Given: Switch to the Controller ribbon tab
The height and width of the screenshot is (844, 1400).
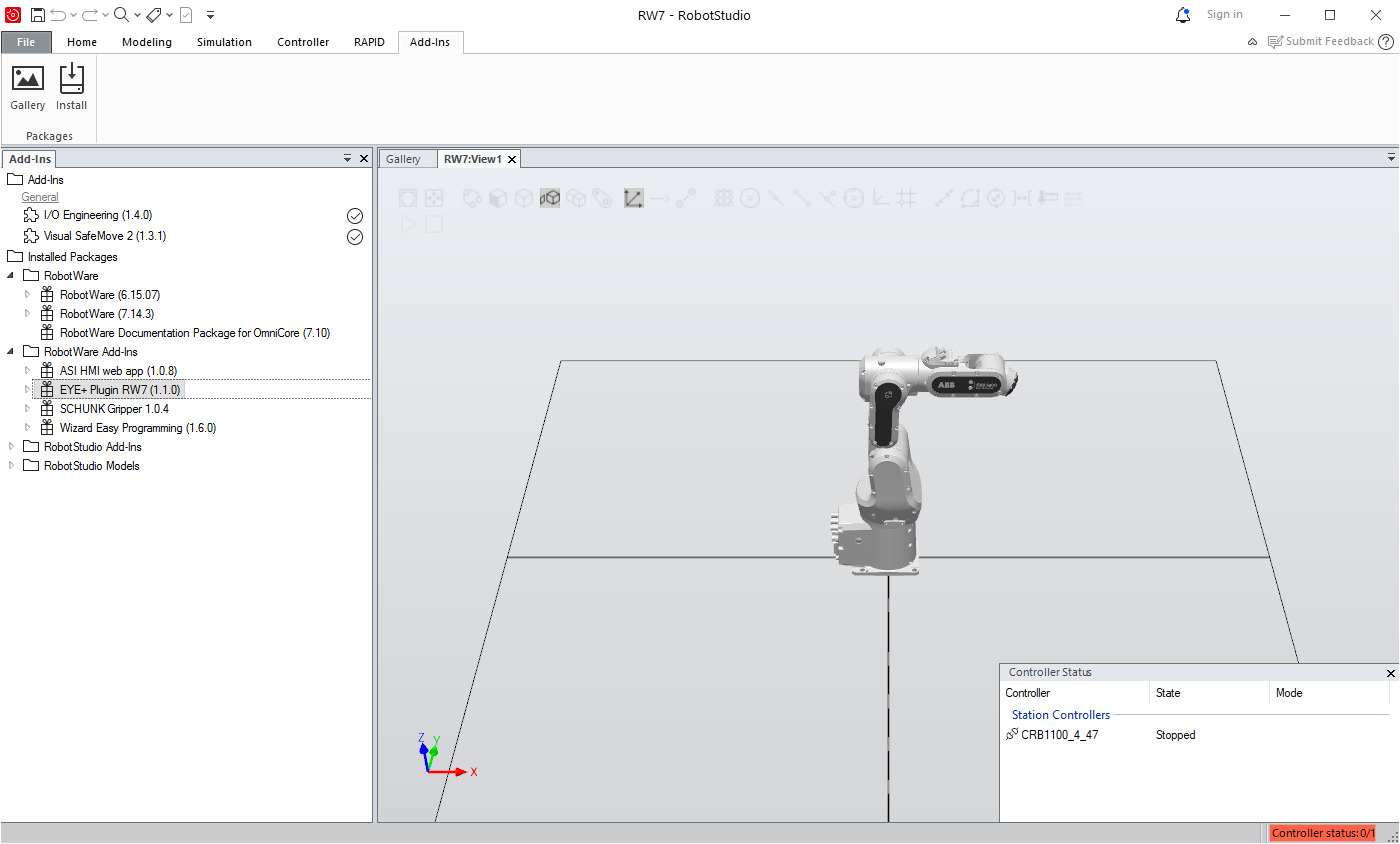Looking at the screenshot, I should tap(303, 42).
